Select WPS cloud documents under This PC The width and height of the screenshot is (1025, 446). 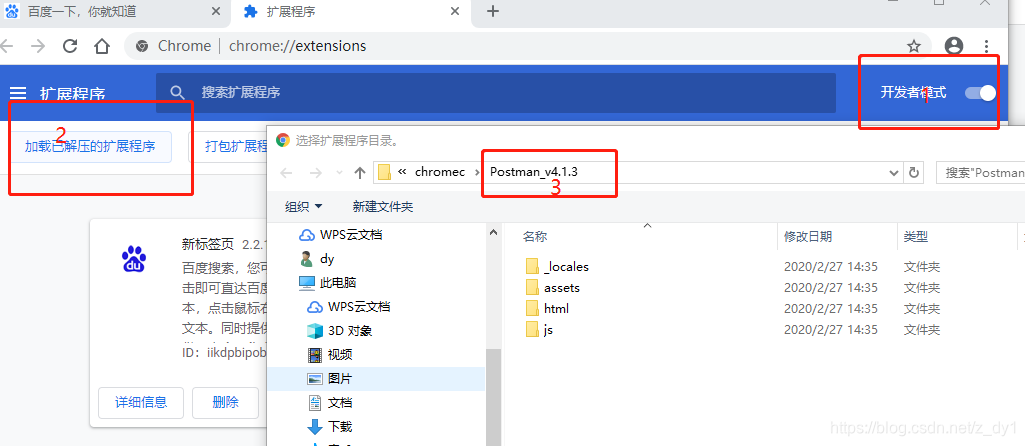pyautogui.click(x=349, y=307)
